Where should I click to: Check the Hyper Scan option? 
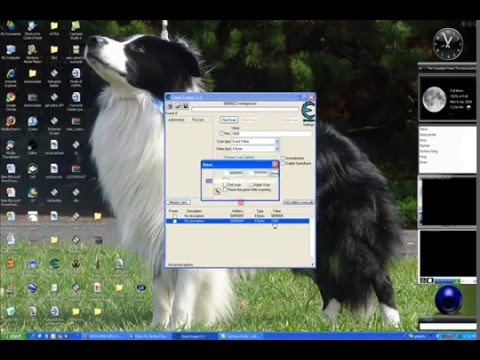tap(252, 185)
